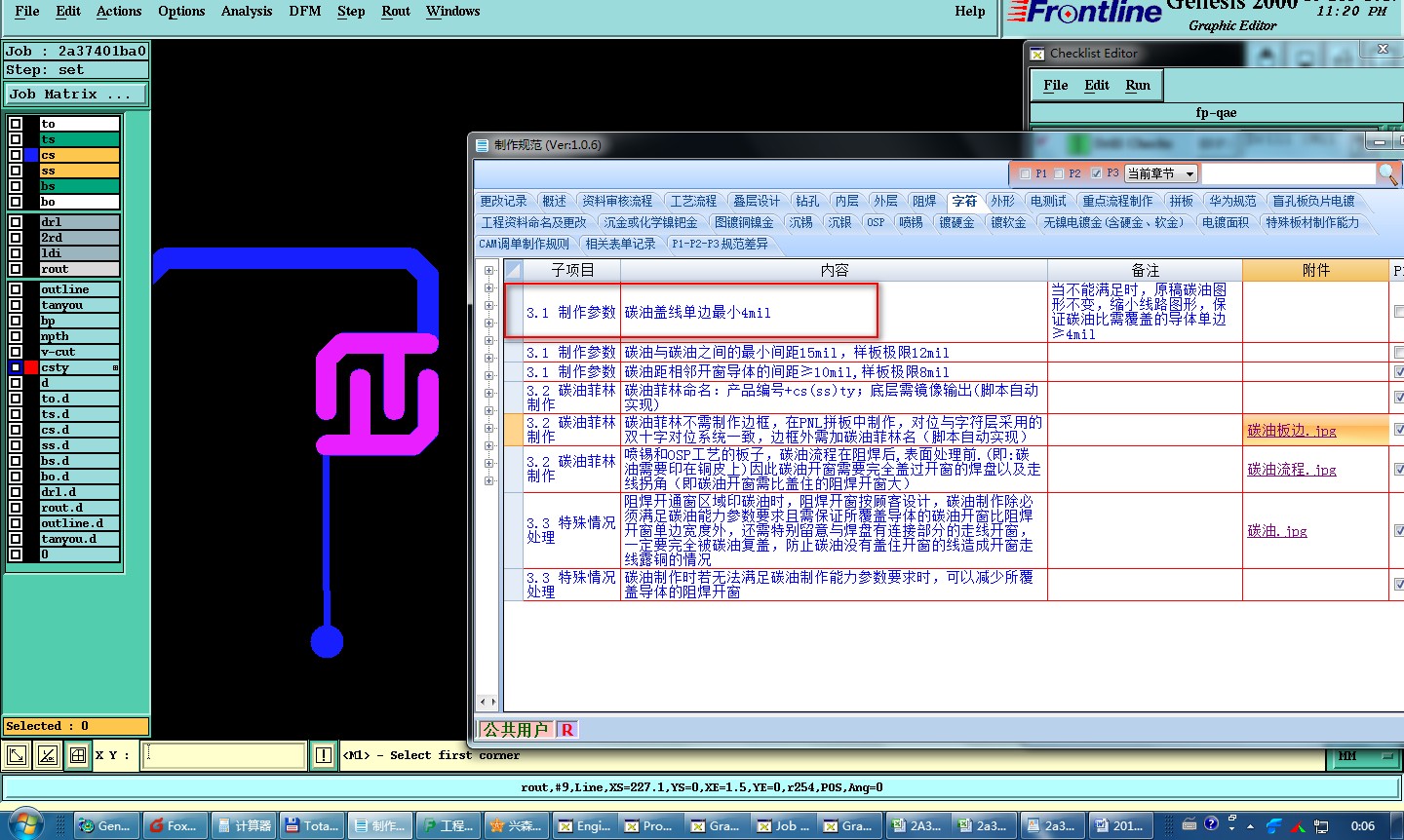Show hidden tray icons arrow
The height and width of the screenshot is (840, 1404).
point(1250,826)
